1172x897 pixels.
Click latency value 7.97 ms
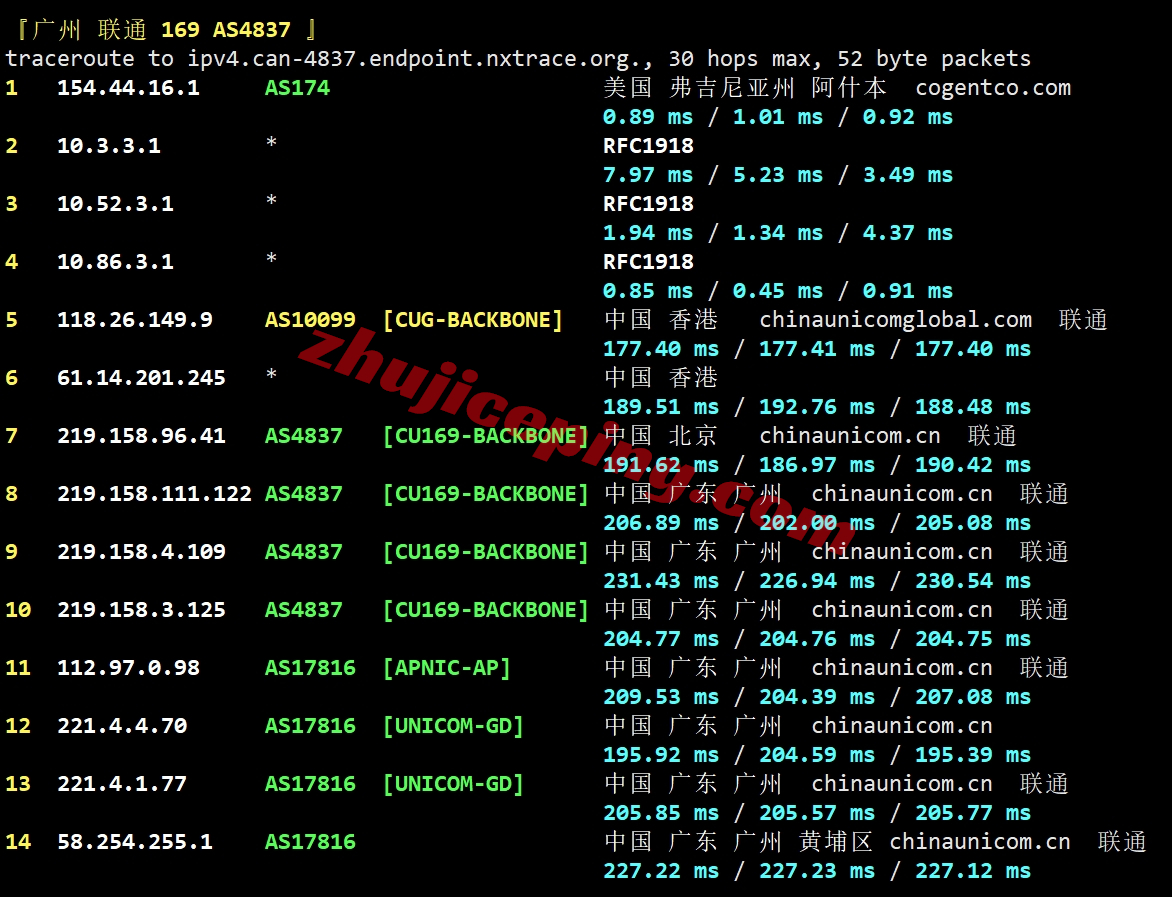pyautogui.click(x=648, y=175)
